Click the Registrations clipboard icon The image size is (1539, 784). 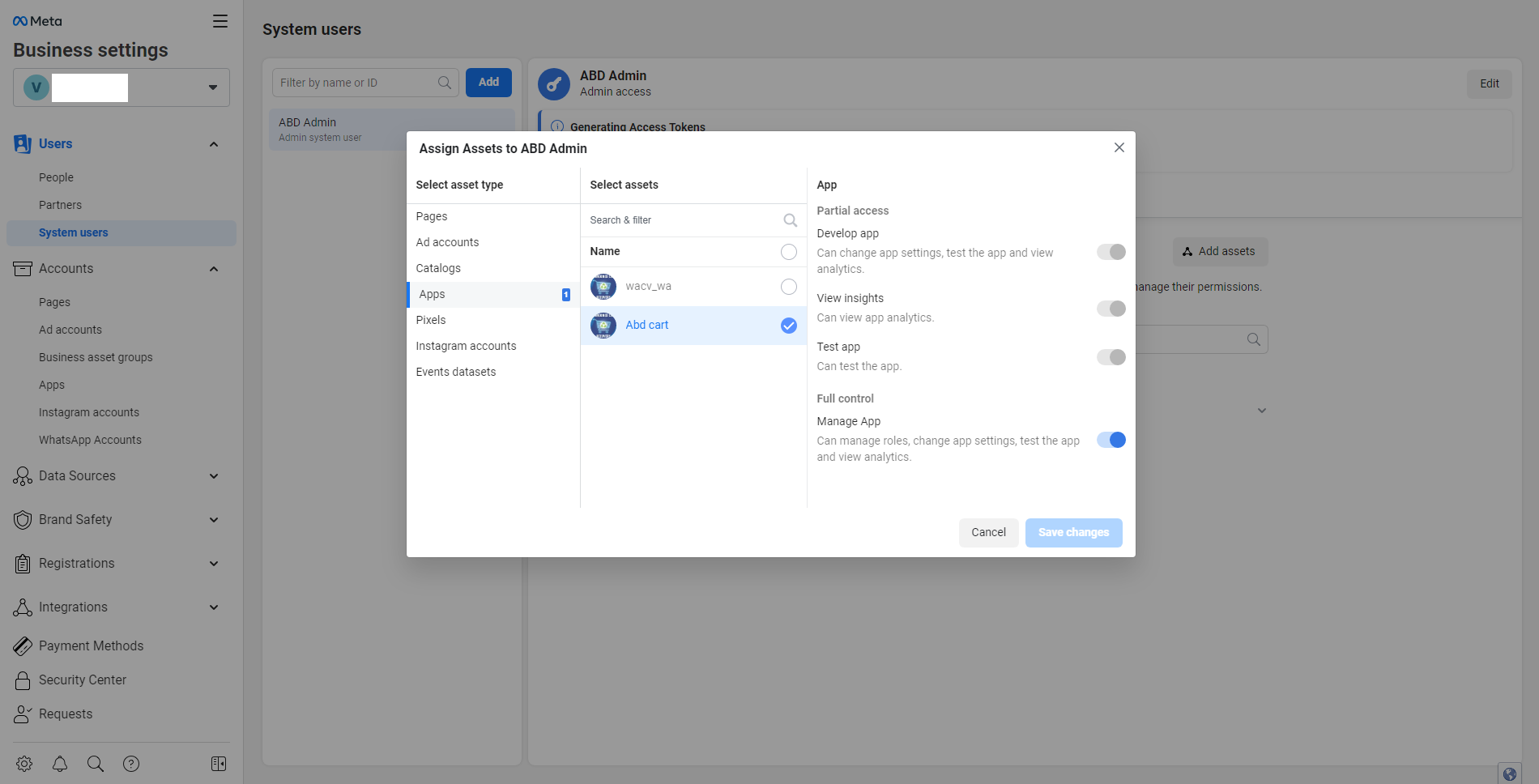pyautogui.click(x=23, y=564)
